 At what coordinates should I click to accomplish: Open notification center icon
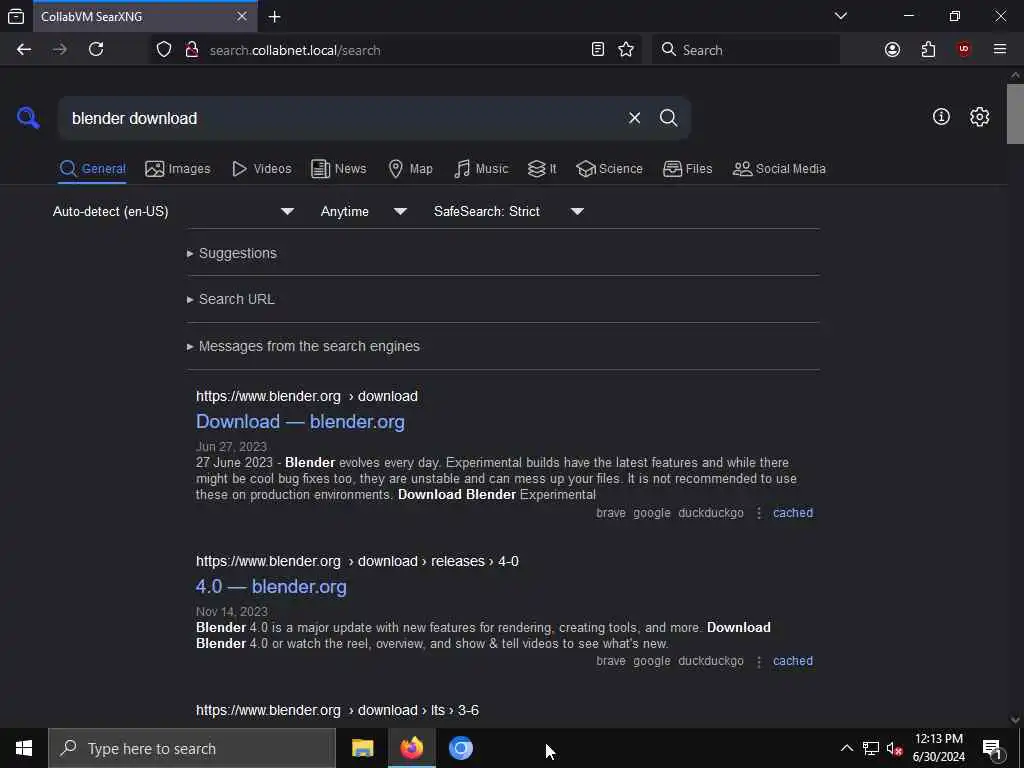point(992,748)
